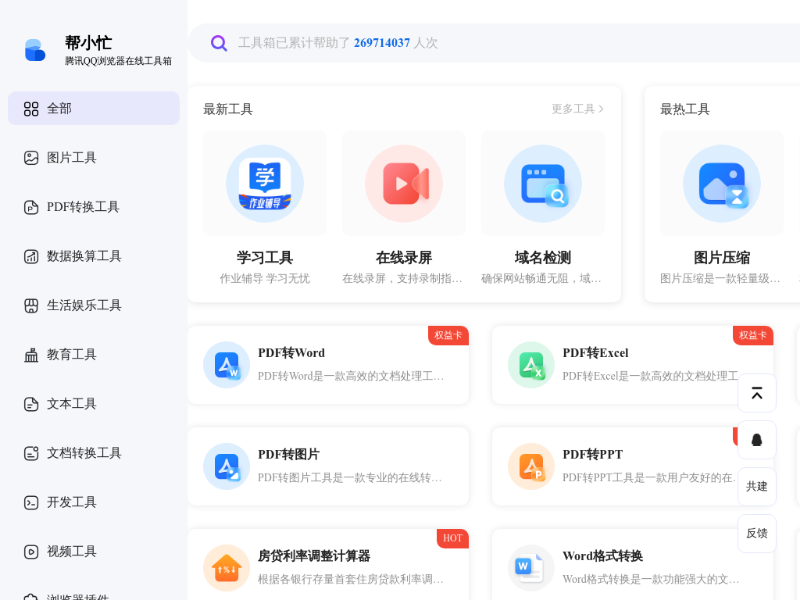Screen dimensions: 800x600
Task: Select 数据换算工具 in the sidebar
Action: [x=94, y=256]
